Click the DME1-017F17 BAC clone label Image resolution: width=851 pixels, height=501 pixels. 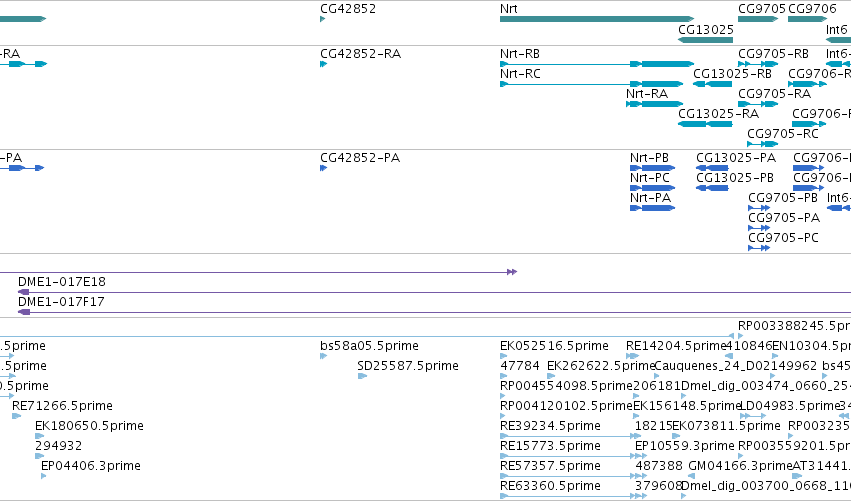click(x=61, y=302)
